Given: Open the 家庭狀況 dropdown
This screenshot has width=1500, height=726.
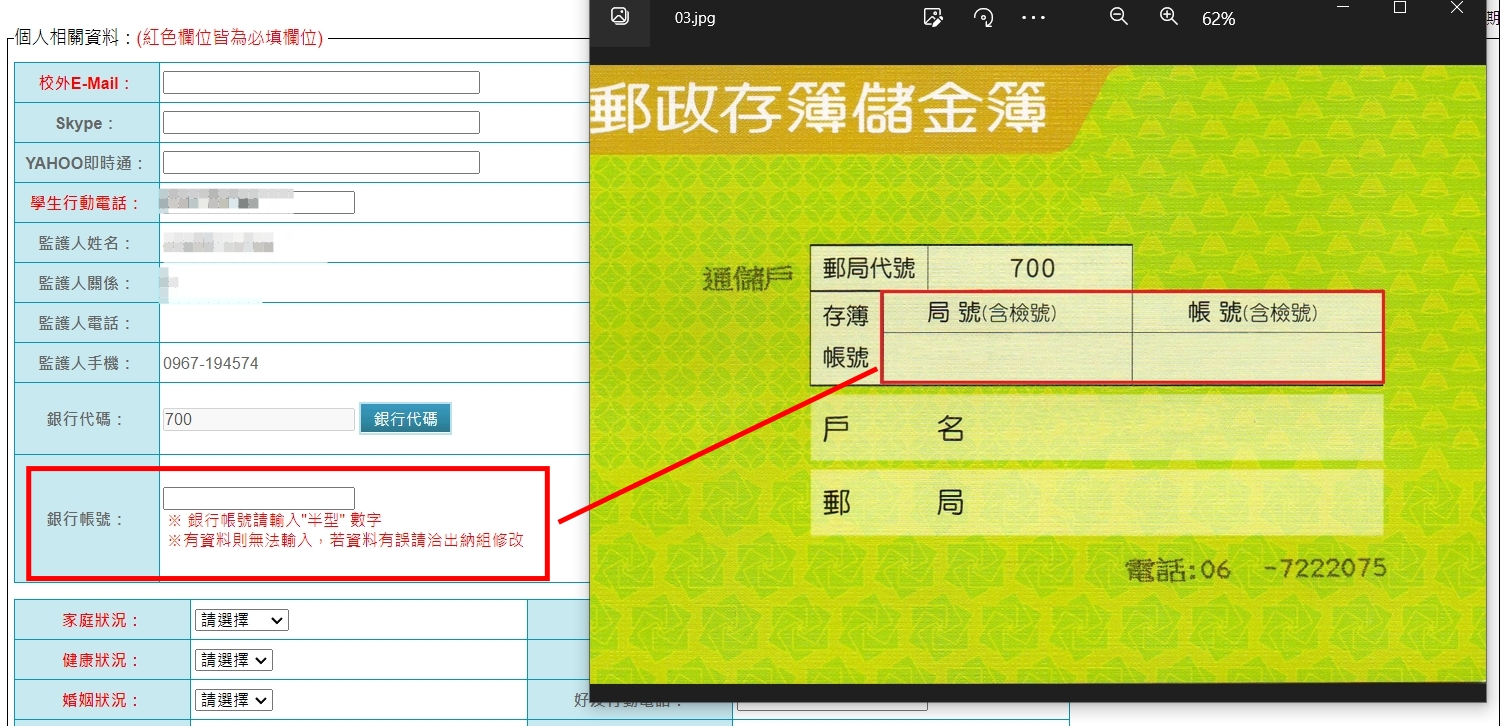Looking at the screenshot, I should [x=242, y=620].
